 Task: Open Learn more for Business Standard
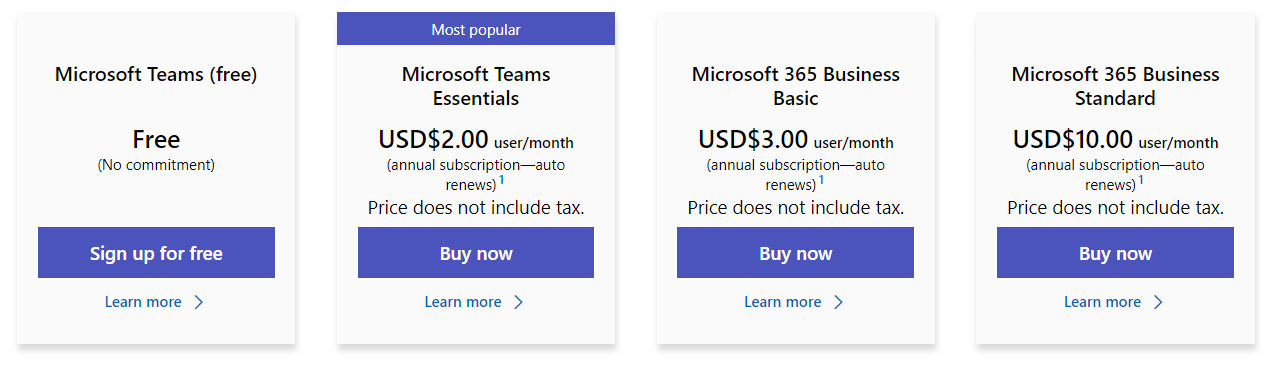point(1103,302)
